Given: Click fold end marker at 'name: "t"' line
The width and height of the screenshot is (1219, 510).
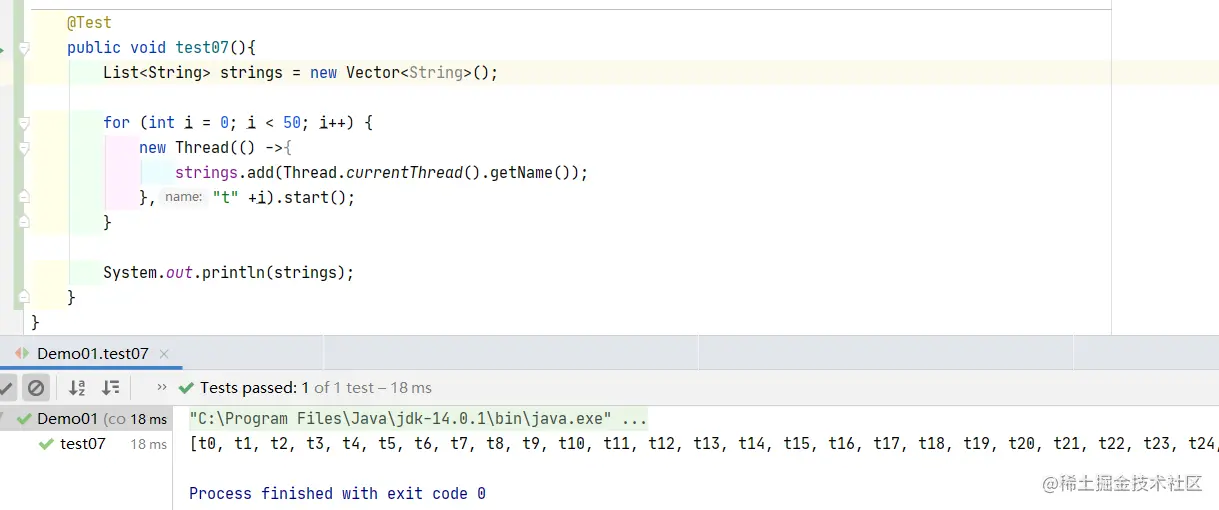Looking at the screenshot, I should (x=24, y=198).
